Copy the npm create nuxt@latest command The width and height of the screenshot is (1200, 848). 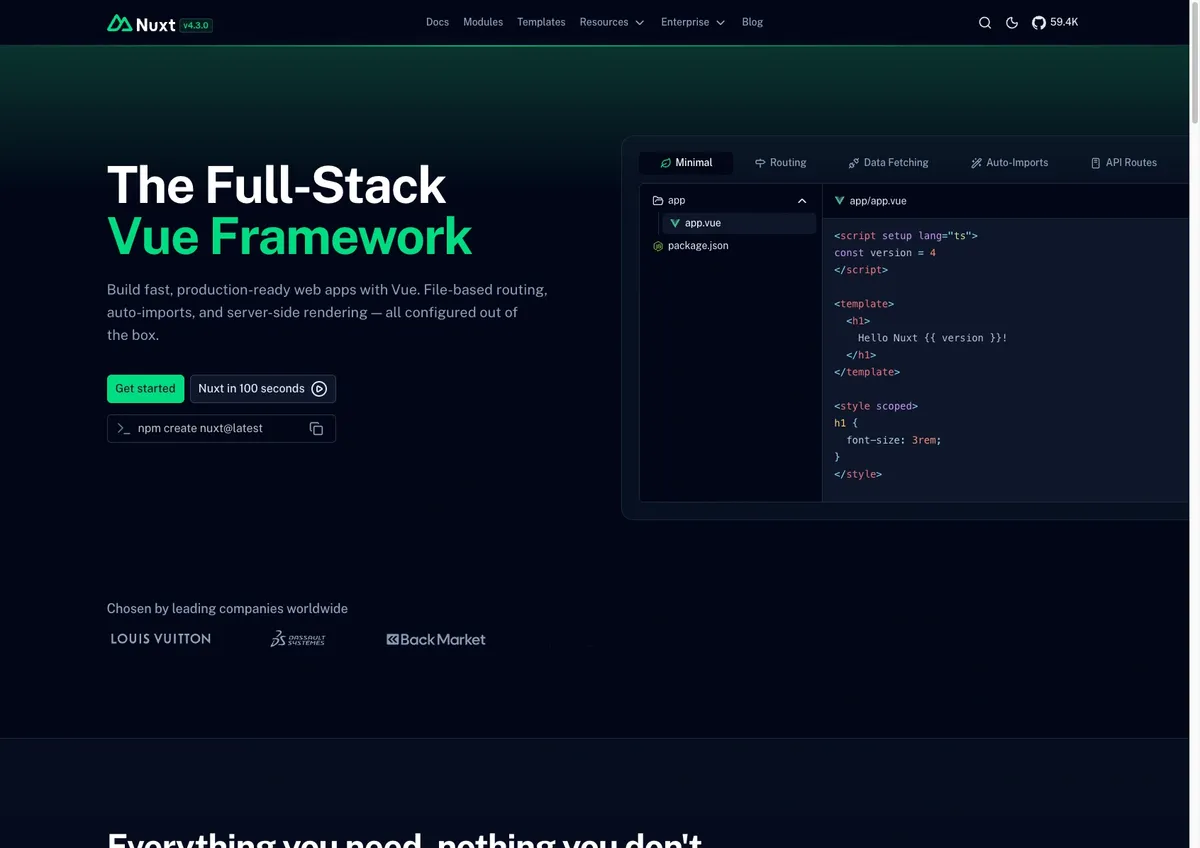click(316, 429)
